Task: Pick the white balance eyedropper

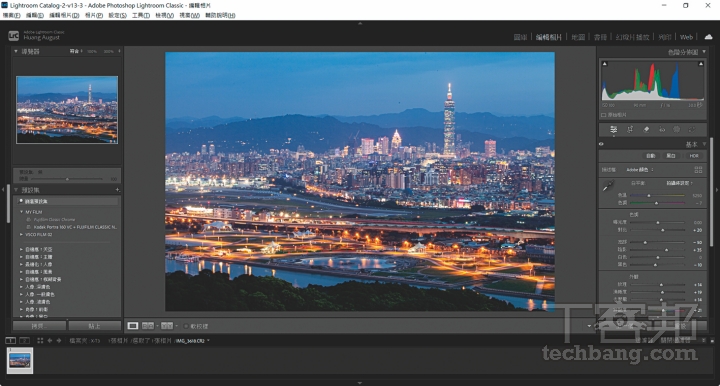Action: [x=608, y=186]
